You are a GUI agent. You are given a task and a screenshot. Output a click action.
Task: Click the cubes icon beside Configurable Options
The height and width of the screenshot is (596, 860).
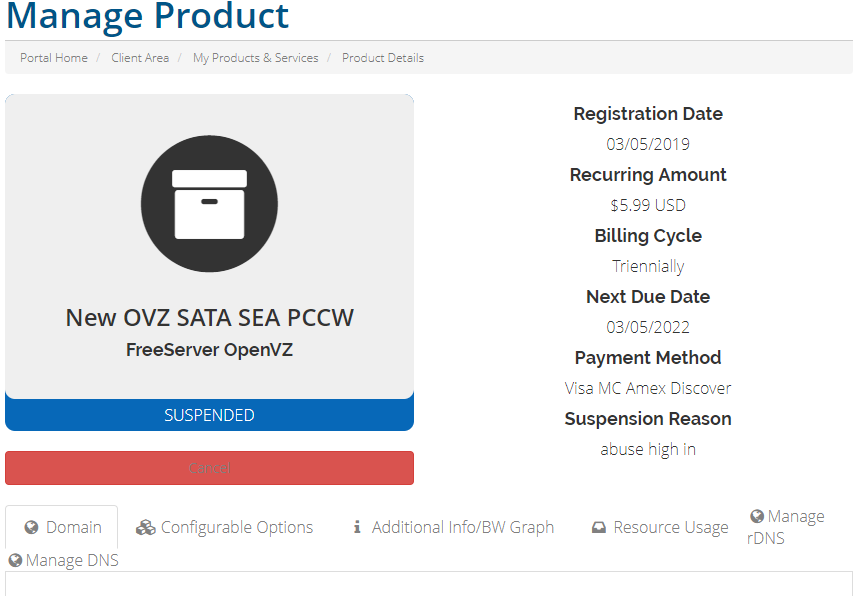point(146,528)
